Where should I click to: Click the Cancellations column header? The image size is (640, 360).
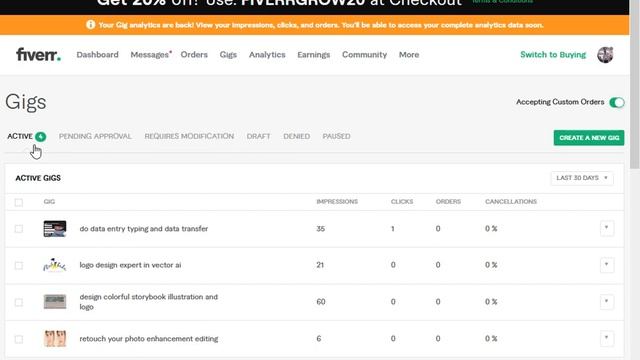coord(511,202)
